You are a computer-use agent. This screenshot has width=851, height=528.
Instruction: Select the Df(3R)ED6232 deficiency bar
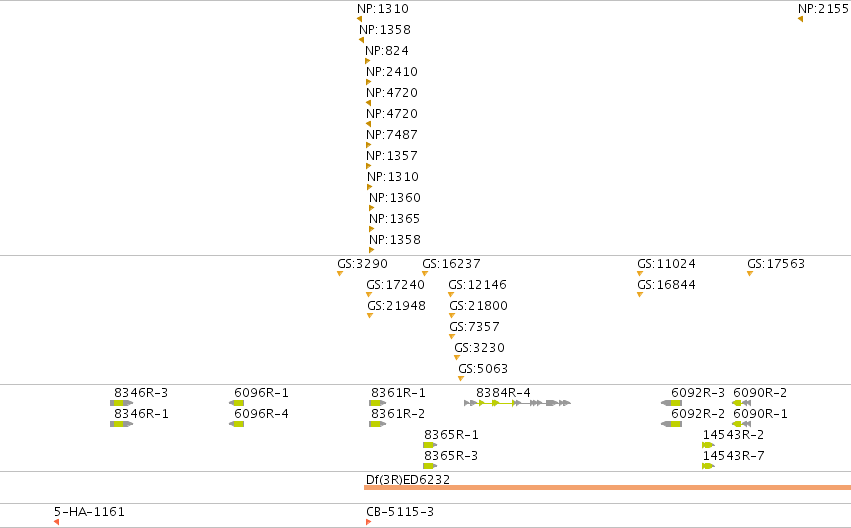tap(607, 487)
